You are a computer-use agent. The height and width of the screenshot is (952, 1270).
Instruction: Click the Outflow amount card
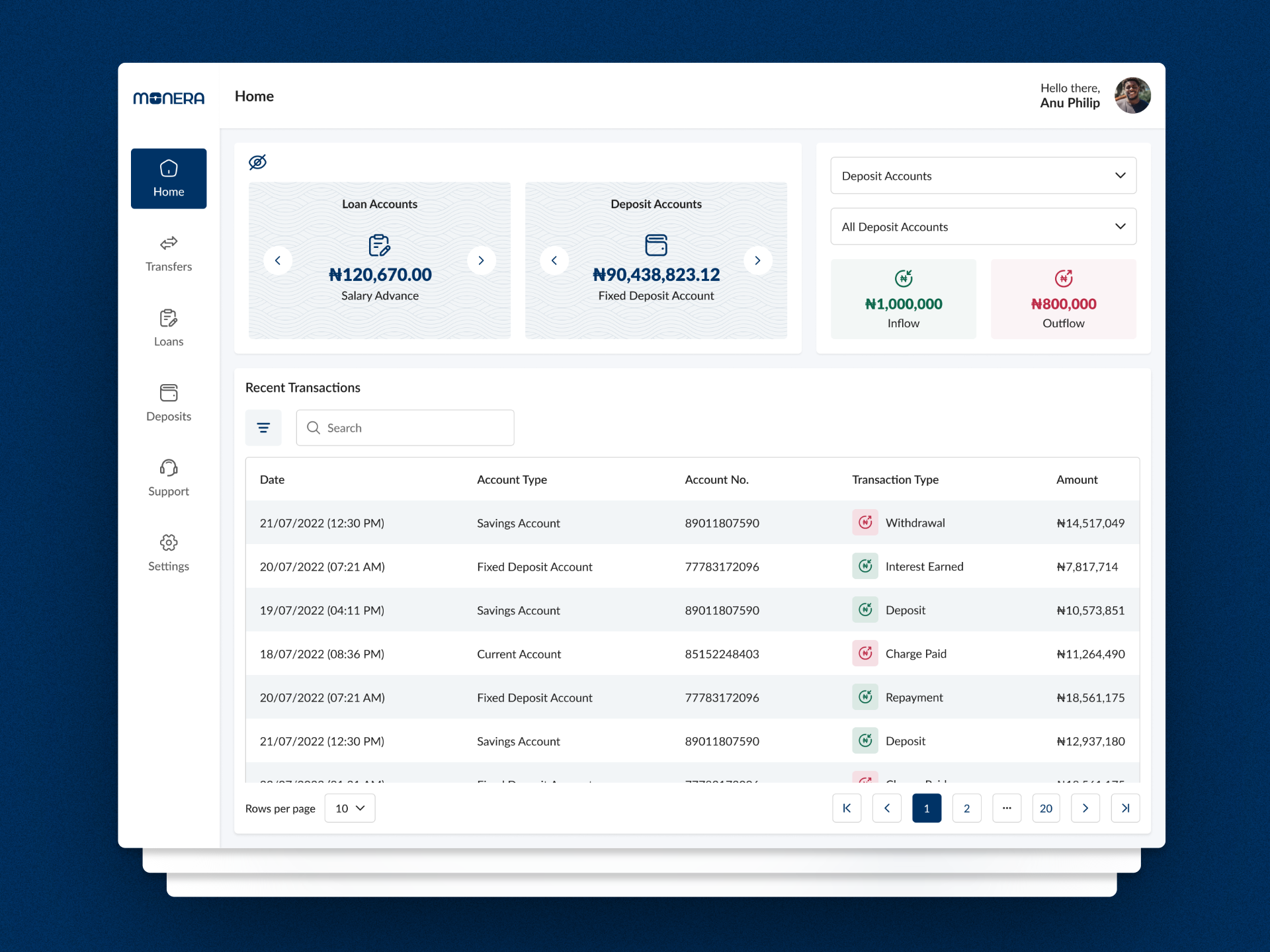click(1063, 299)
